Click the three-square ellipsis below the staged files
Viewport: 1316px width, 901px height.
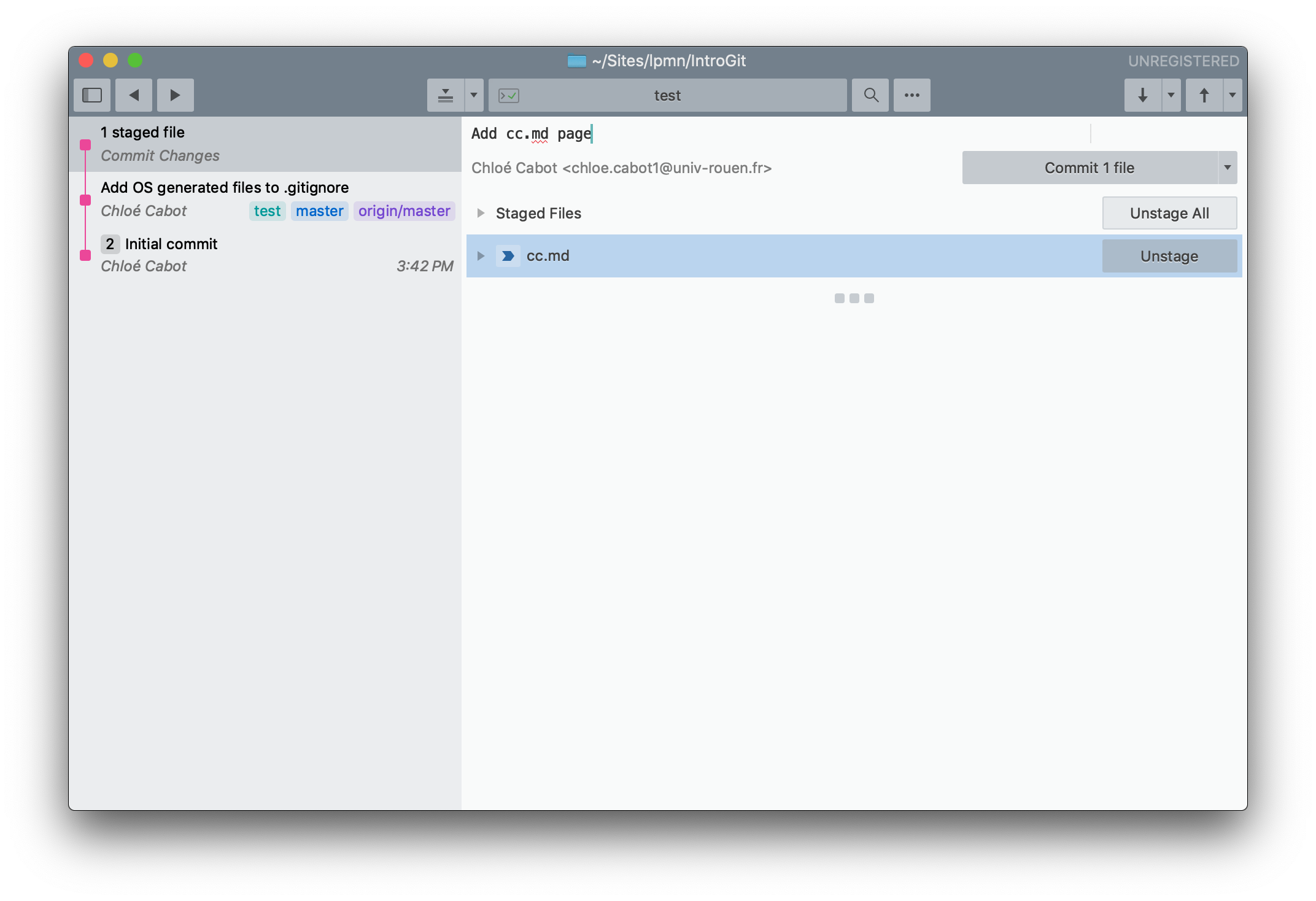coord(854,298)
